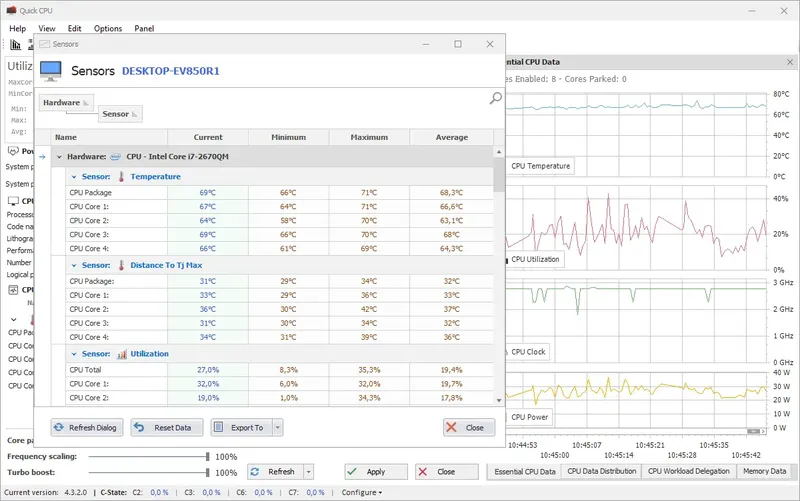The height and width of the screenshot is (501, 800).
Task: Click the sensors list scroll down arrow
Action: coord(499,400)
